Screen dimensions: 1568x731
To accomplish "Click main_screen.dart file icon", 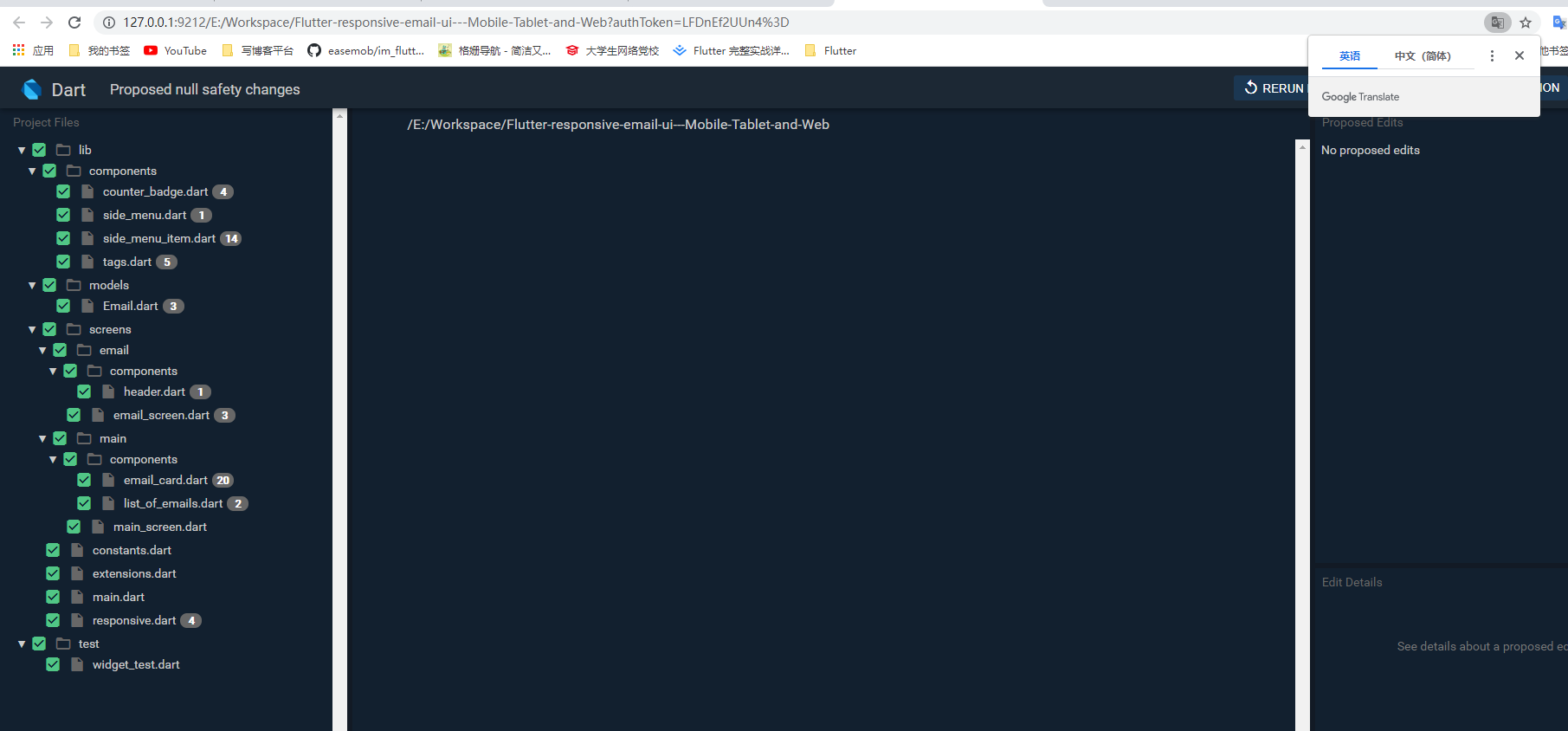I will pyautogui.click(x=98, y=527).
